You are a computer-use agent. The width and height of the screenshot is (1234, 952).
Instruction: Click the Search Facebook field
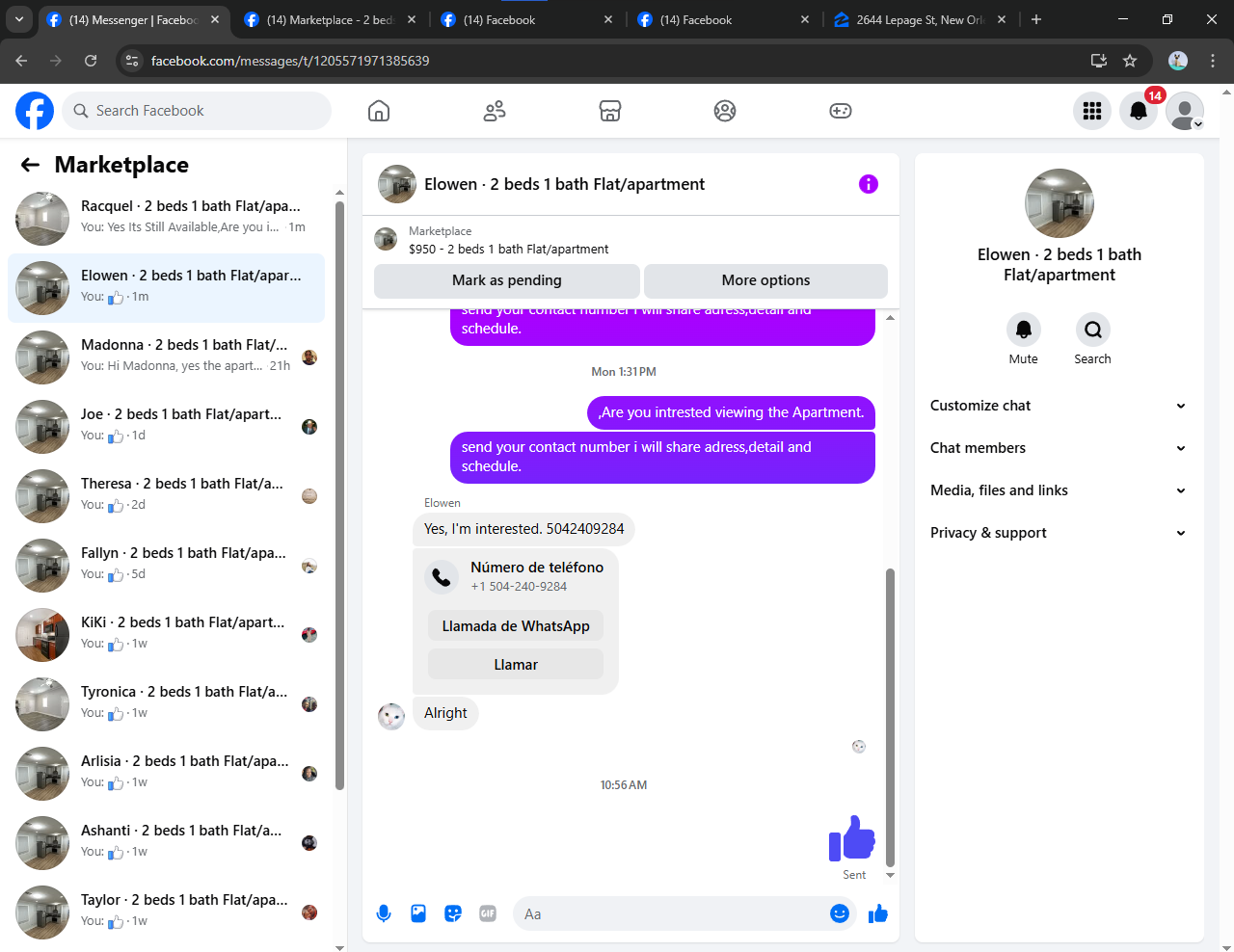(x=197, y=111)
